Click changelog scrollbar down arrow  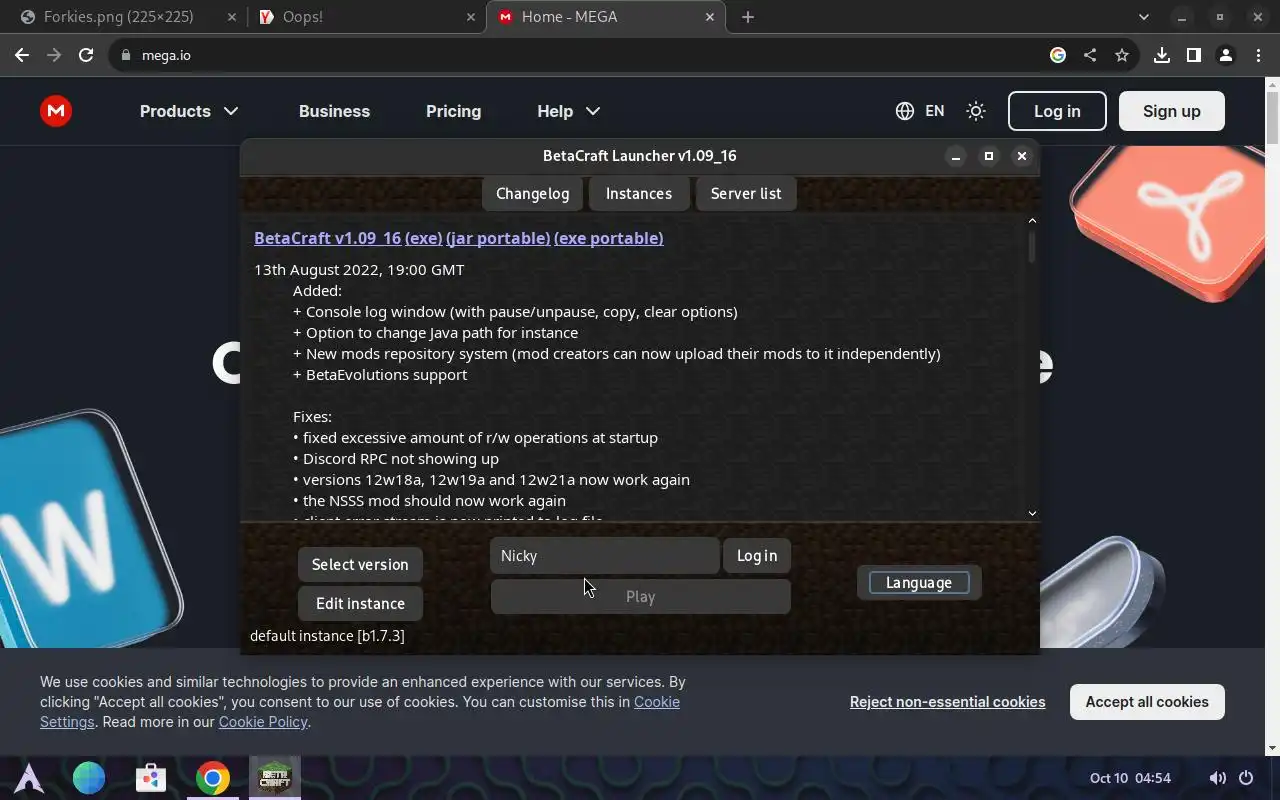coord(1032,513)
